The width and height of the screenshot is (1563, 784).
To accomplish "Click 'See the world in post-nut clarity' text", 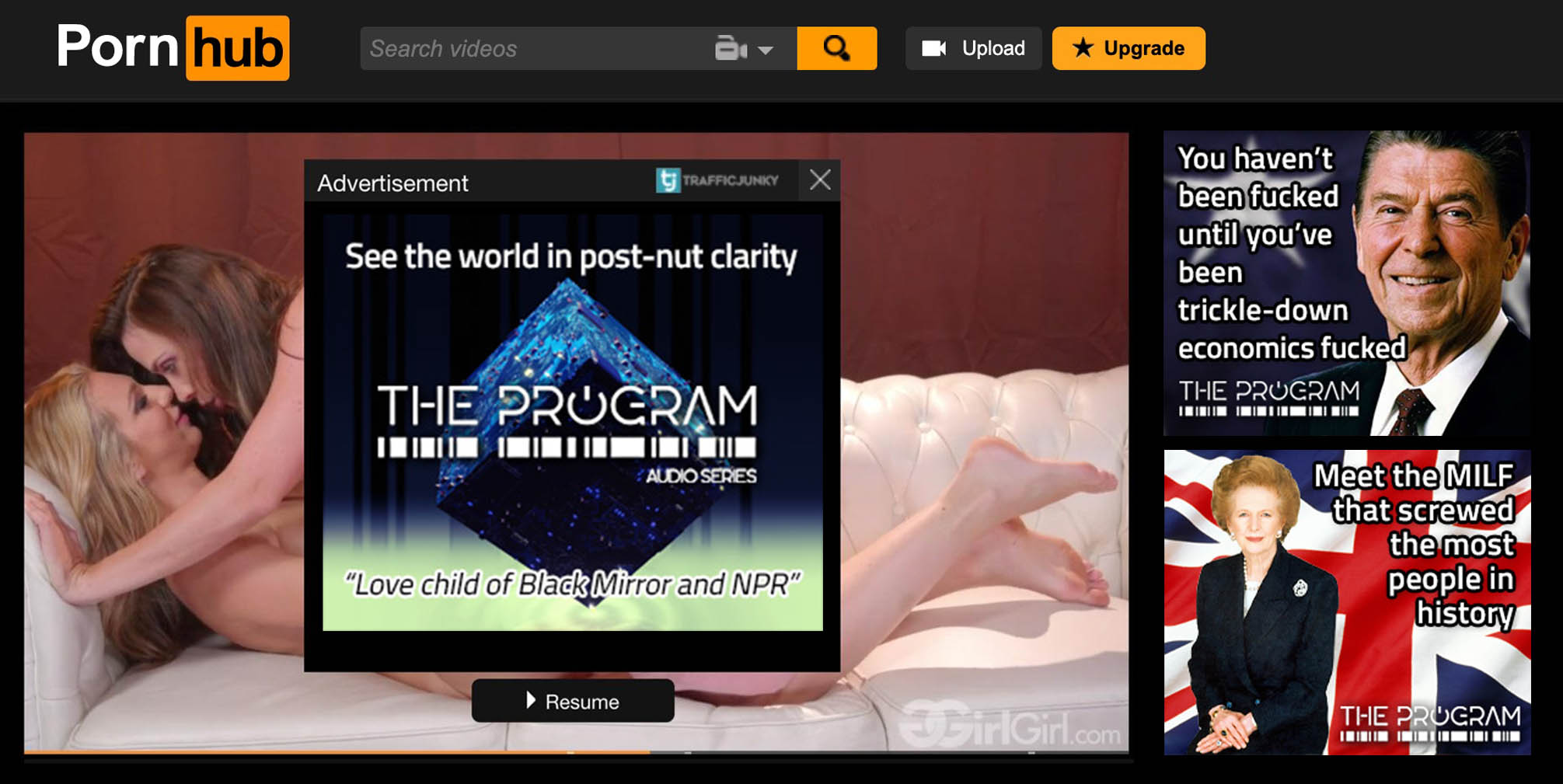I will [x=571, y=256].
